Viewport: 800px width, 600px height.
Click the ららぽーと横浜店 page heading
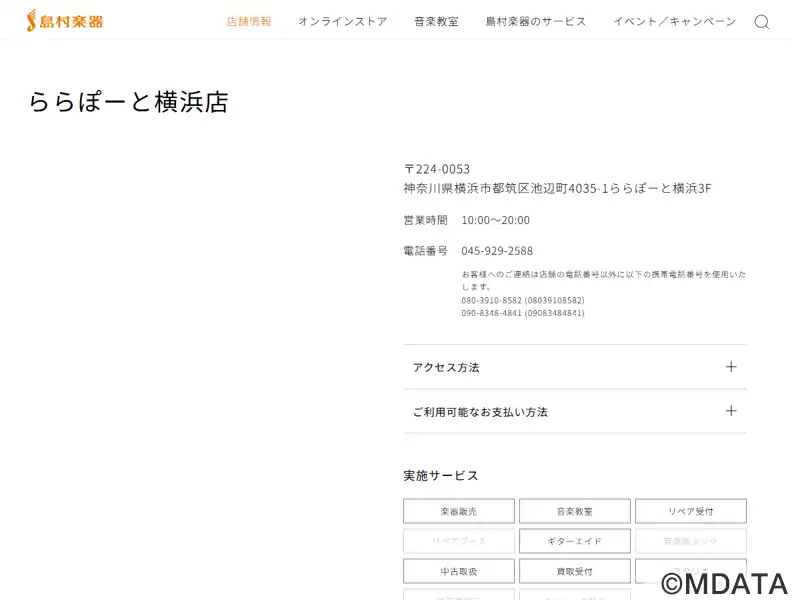128,102
